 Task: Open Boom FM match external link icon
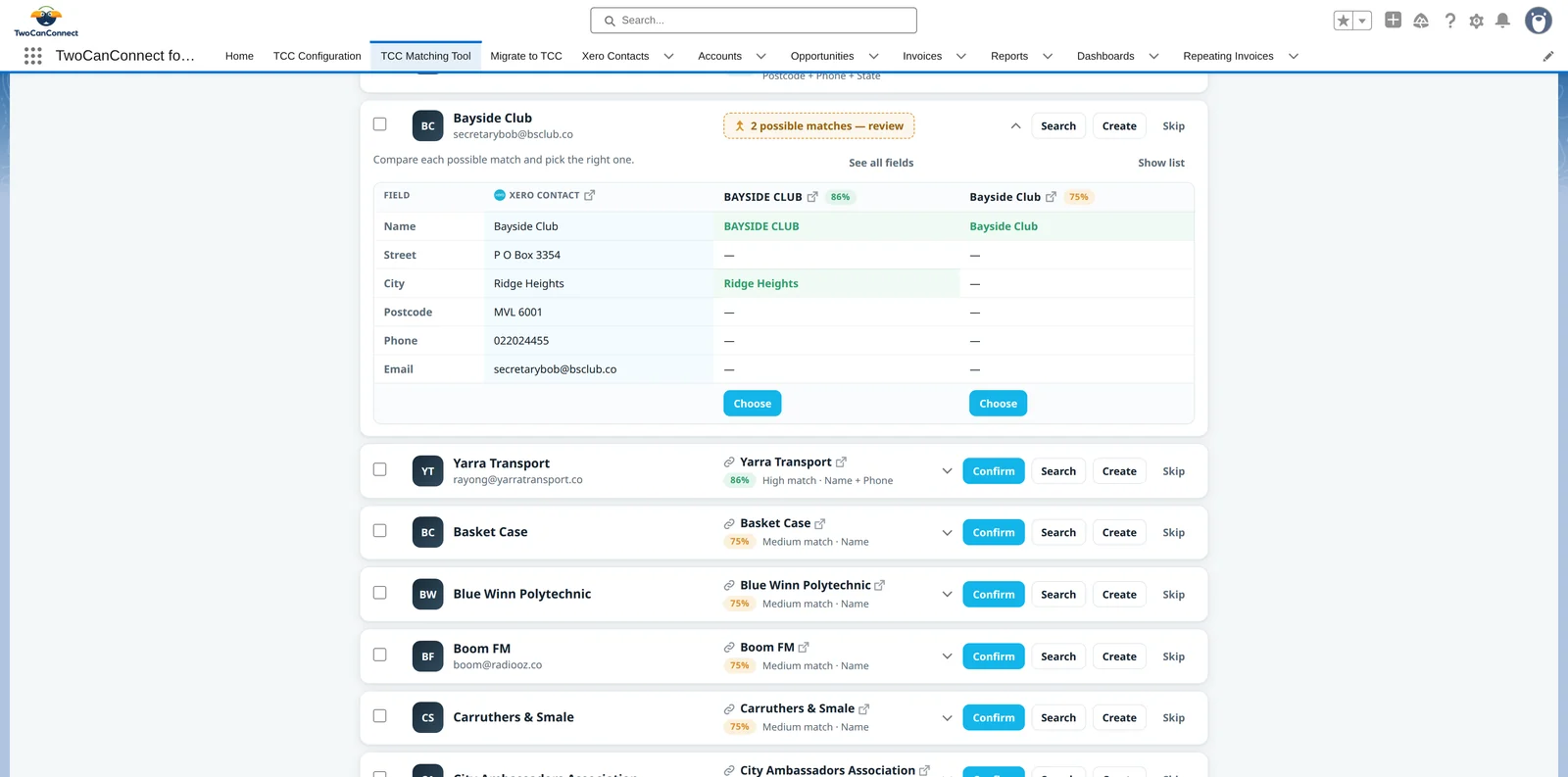click(804, 647)
